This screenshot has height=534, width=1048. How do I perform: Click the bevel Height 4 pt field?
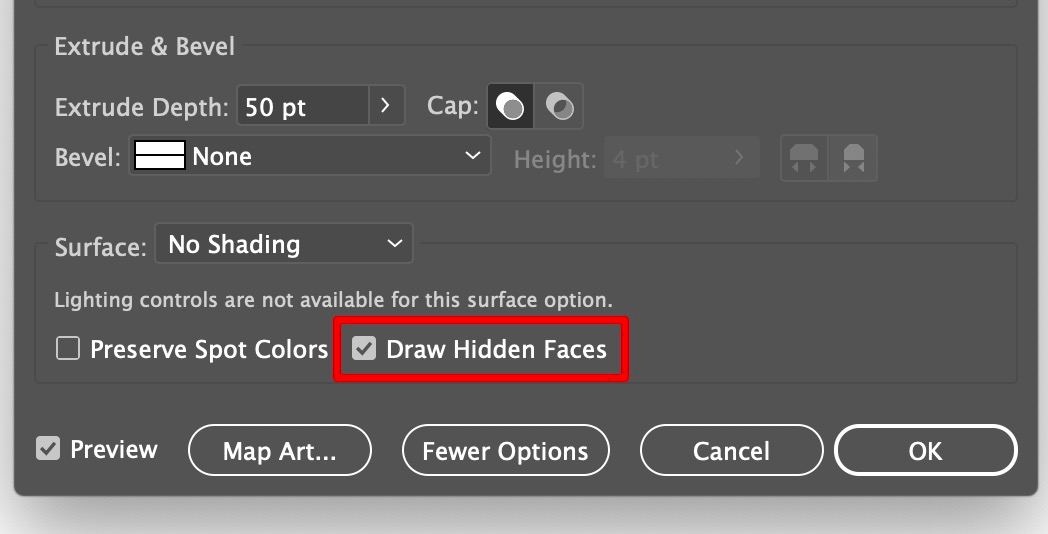pyautogui.click(x=664, y=158)
